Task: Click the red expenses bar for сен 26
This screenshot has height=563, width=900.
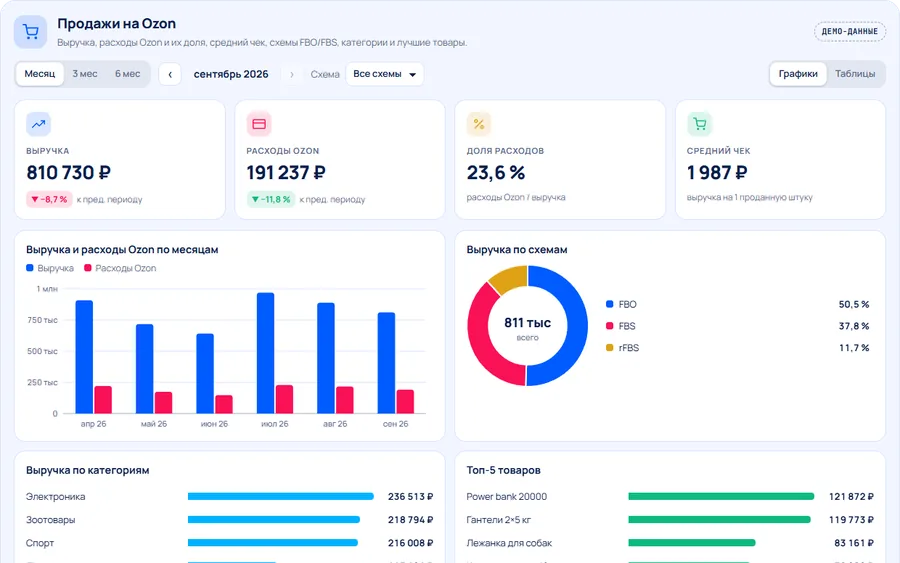Action: point(405,401)
